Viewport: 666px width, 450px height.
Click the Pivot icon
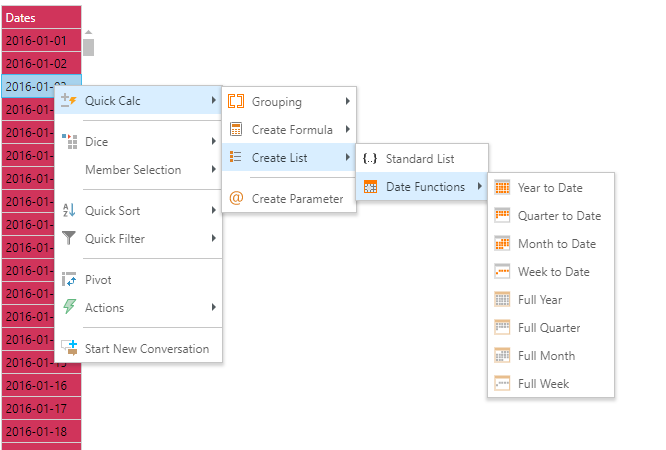point(69,279)
